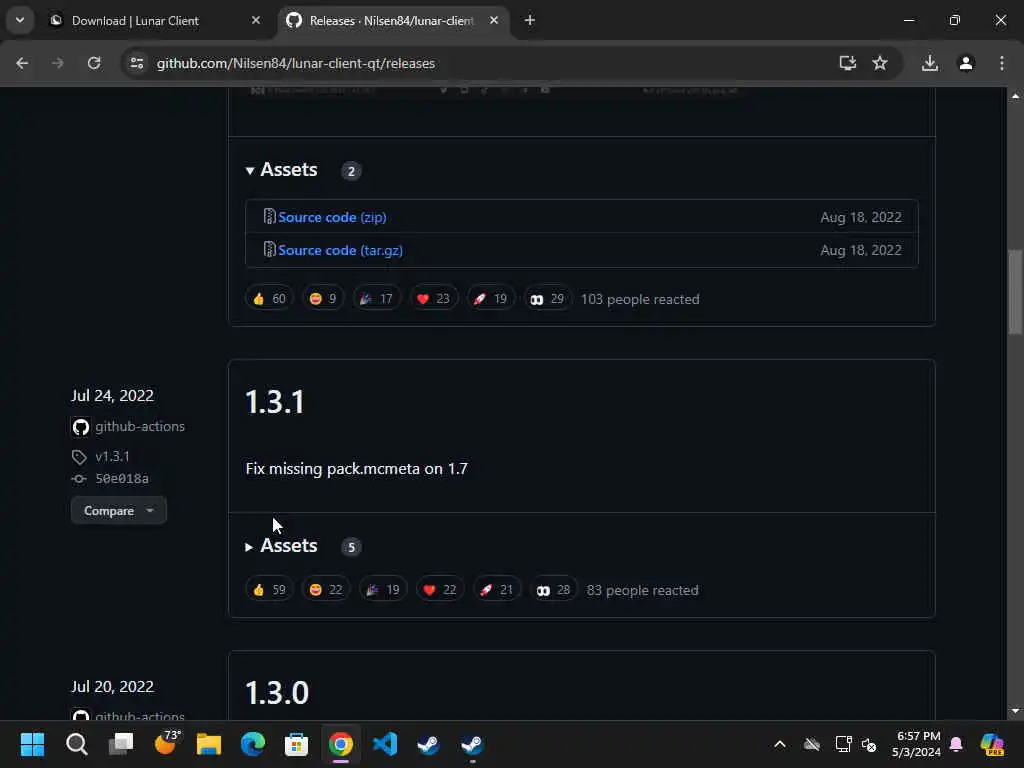Click the browser forward arrow
Viewport: 1024px width, 768px height.
(57, 63)
